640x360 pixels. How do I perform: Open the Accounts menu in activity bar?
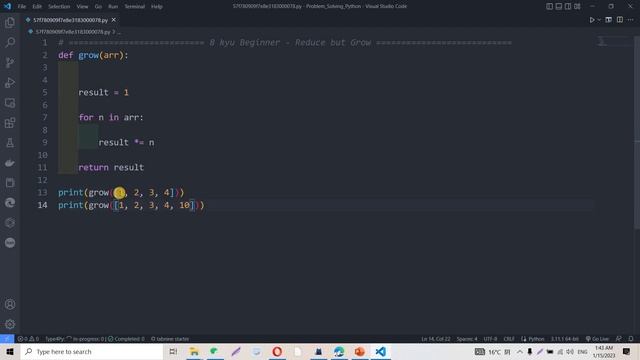(10, 304)
